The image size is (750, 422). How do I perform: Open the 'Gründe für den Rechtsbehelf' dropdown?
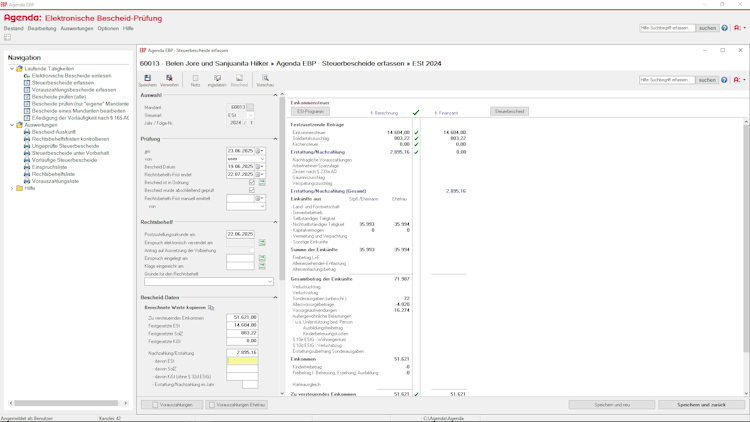270,282
